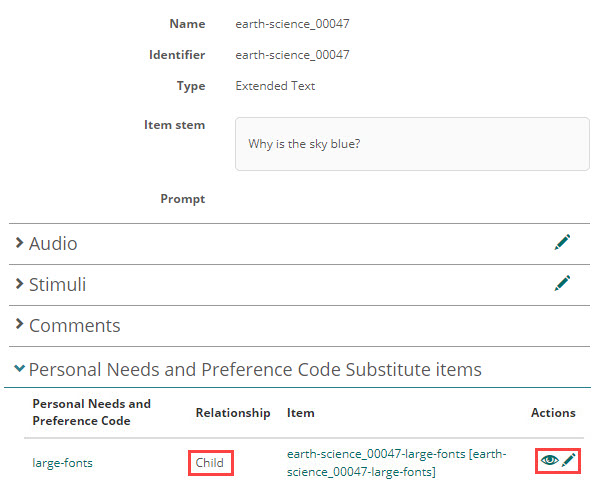Viewport: 600px width, 488px height.
Task: Collapse the Personal Needs section chevron
Action: point(19,369)
